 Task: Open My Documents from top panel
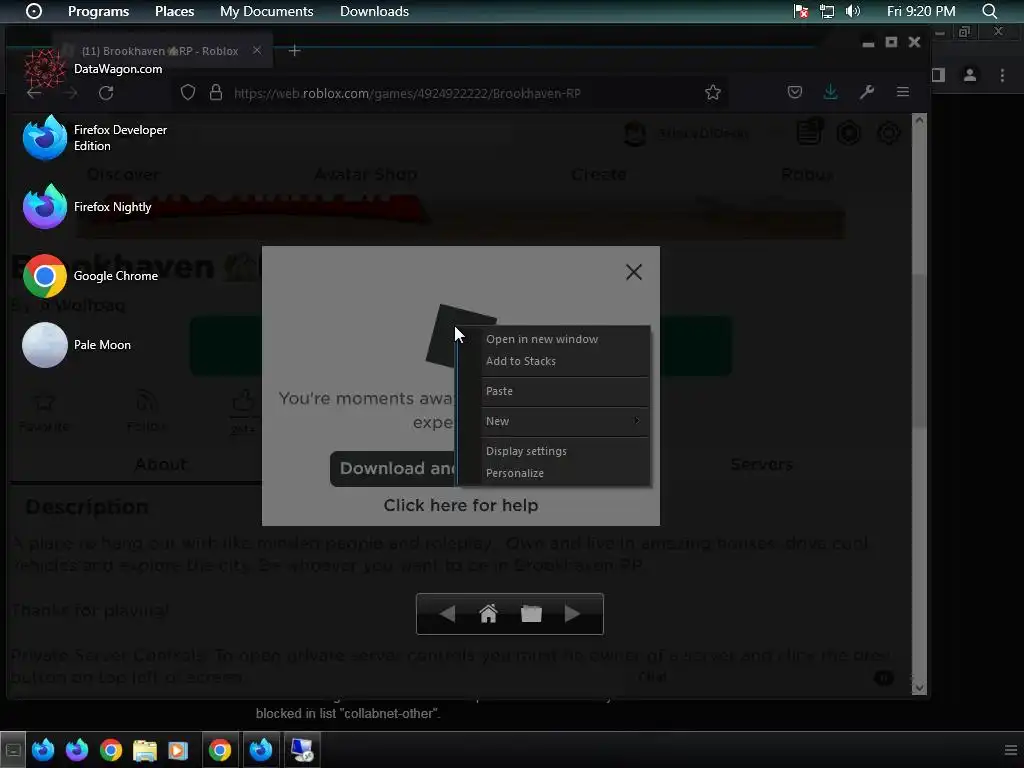(266, 11)
